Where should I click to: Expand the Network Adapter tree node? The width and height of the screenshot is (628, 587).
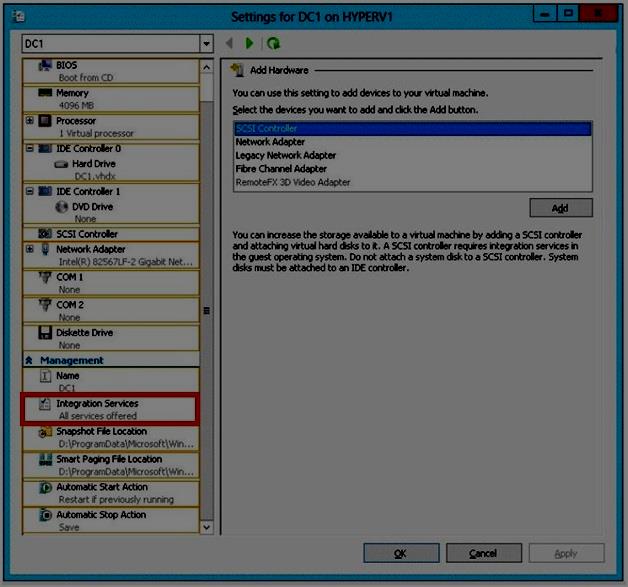coord(30,249)
